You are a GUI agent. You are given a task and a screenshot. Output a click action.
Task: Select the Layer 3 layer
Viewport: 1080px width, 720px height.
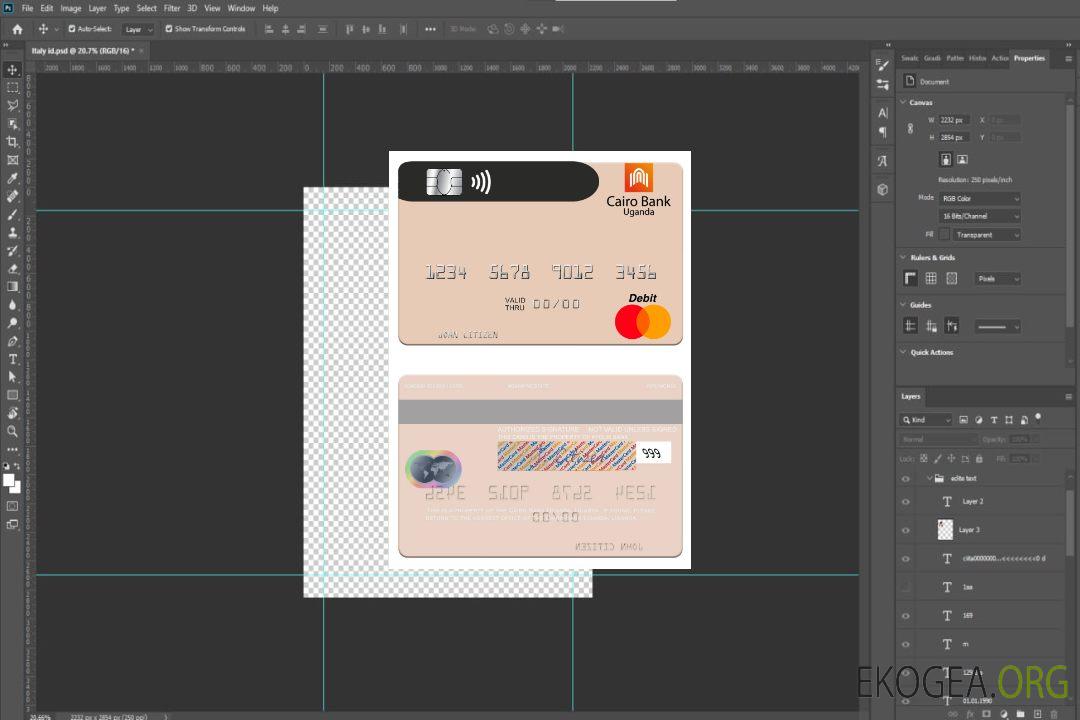pyautogui.click(x=970, y=530)
